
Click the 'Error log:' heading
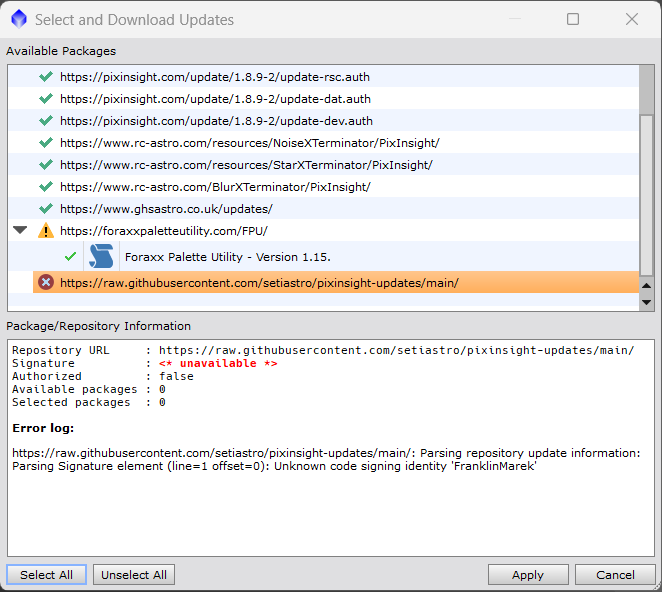(43, 428)
